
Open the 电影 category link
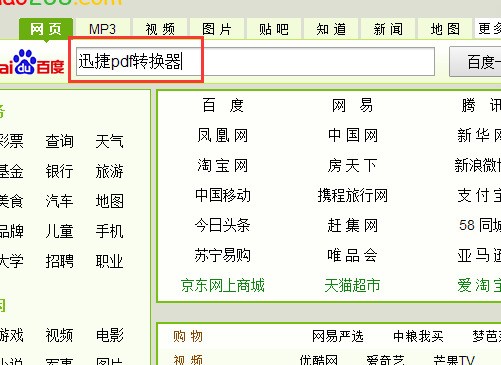tap(109, 335)
